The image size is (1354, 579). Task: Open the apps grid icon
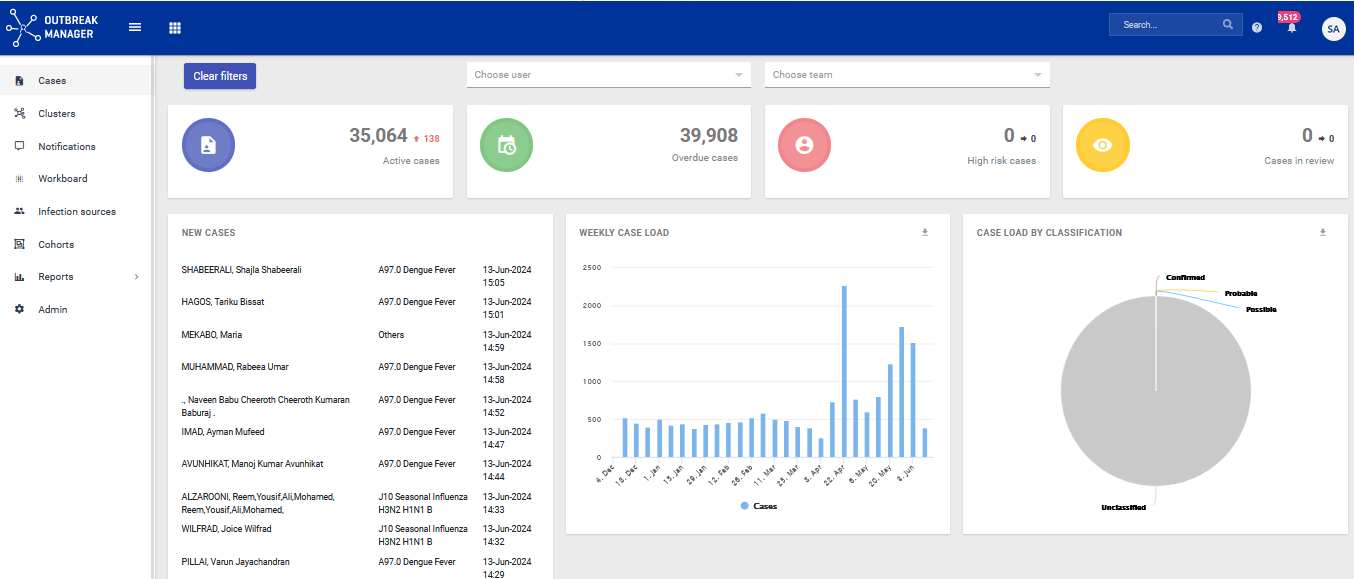point(175,28)
